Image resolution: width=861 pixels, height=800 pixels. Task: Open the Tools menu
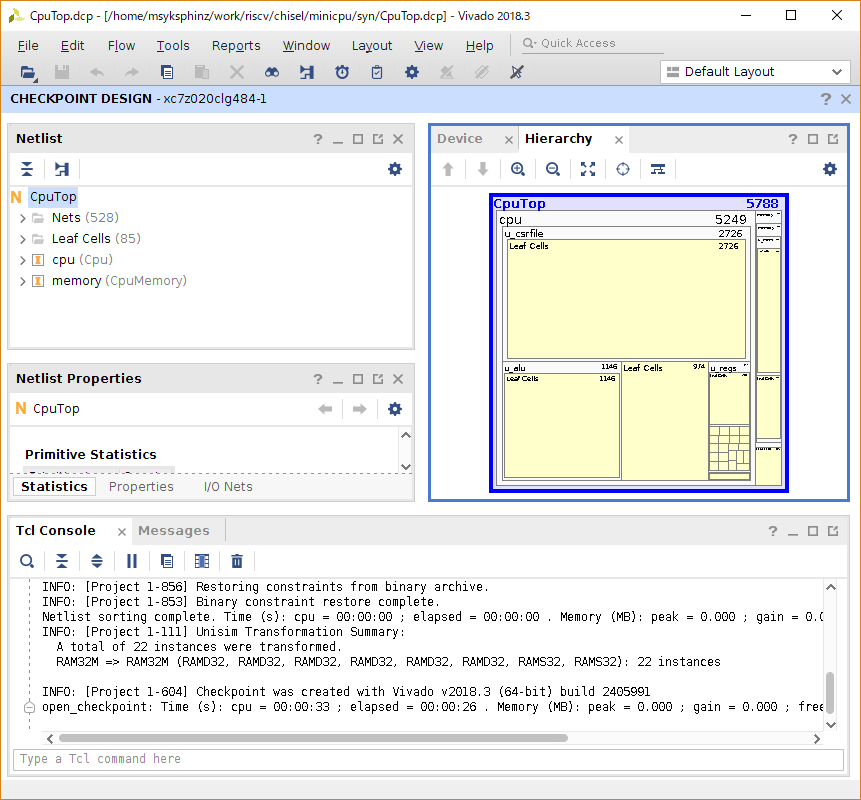pyautogui.click(x=173, y=46)
